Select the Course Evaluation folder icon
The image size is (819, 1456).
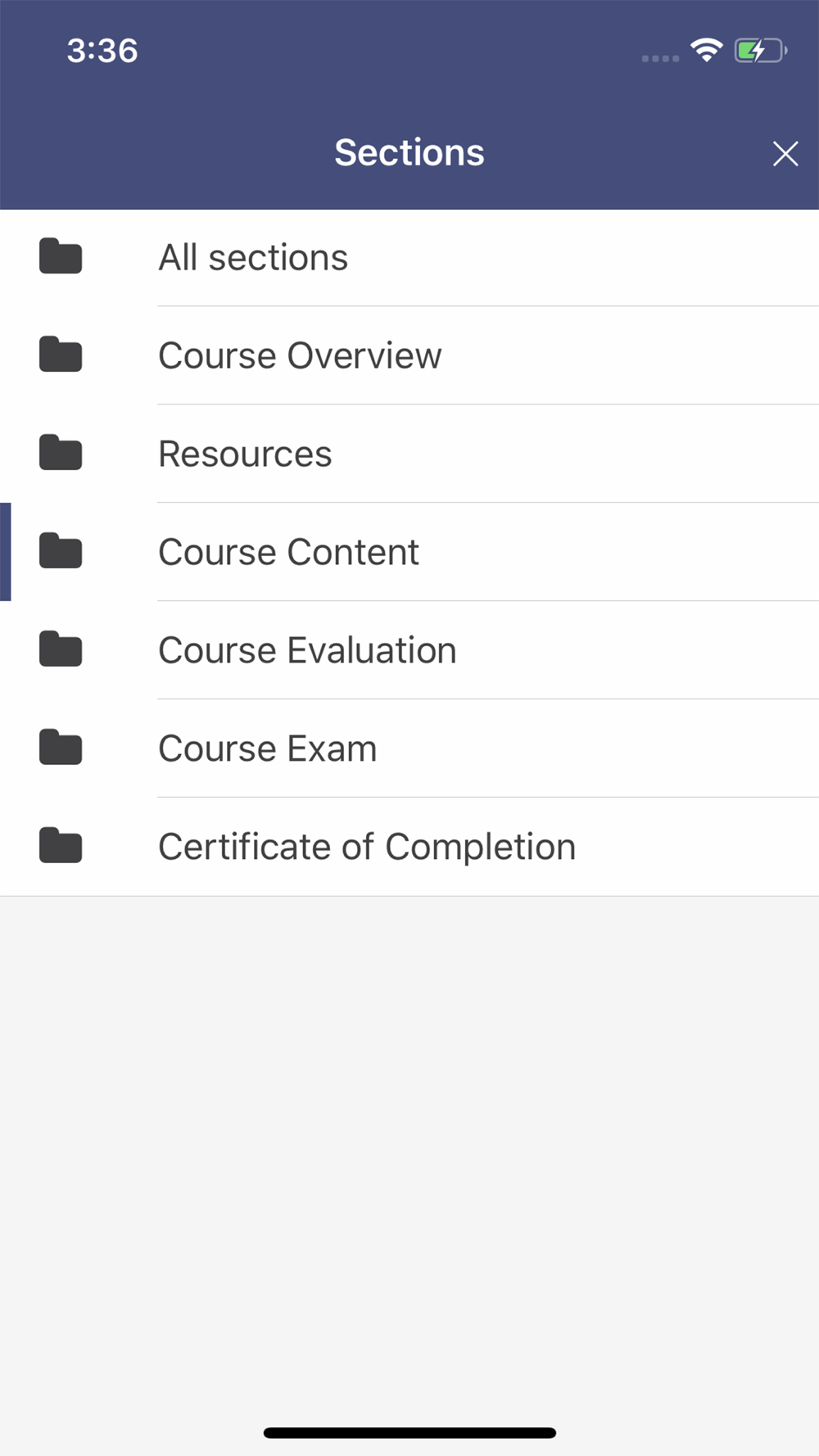tap(61, 649)
